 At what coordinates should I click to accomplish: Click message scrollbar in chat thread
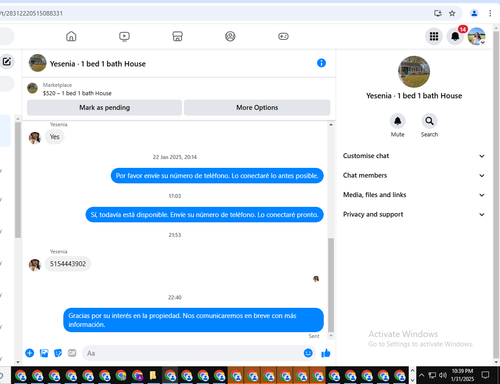[x=331, y=285]
